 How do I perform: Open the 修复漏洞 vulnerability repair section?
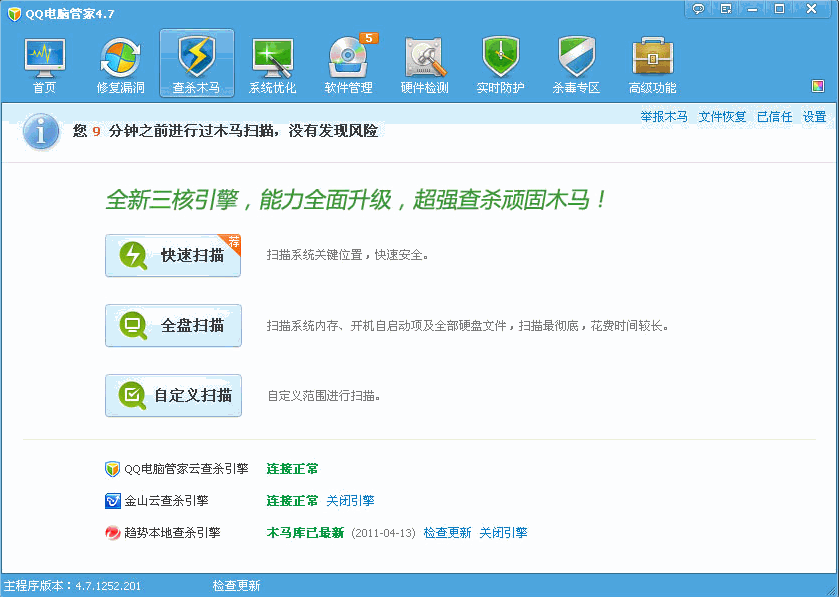tap(120, 65)
